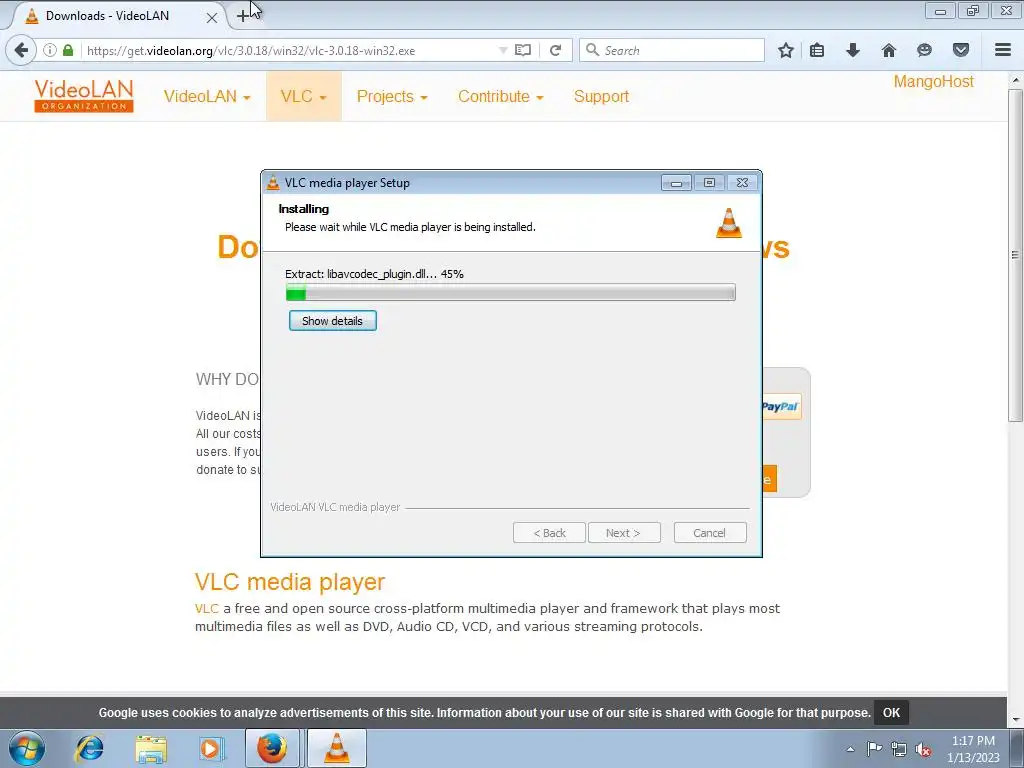The image size is (1024, 768).
Task: Click the address bar URL field
Action: click(291, 50)
